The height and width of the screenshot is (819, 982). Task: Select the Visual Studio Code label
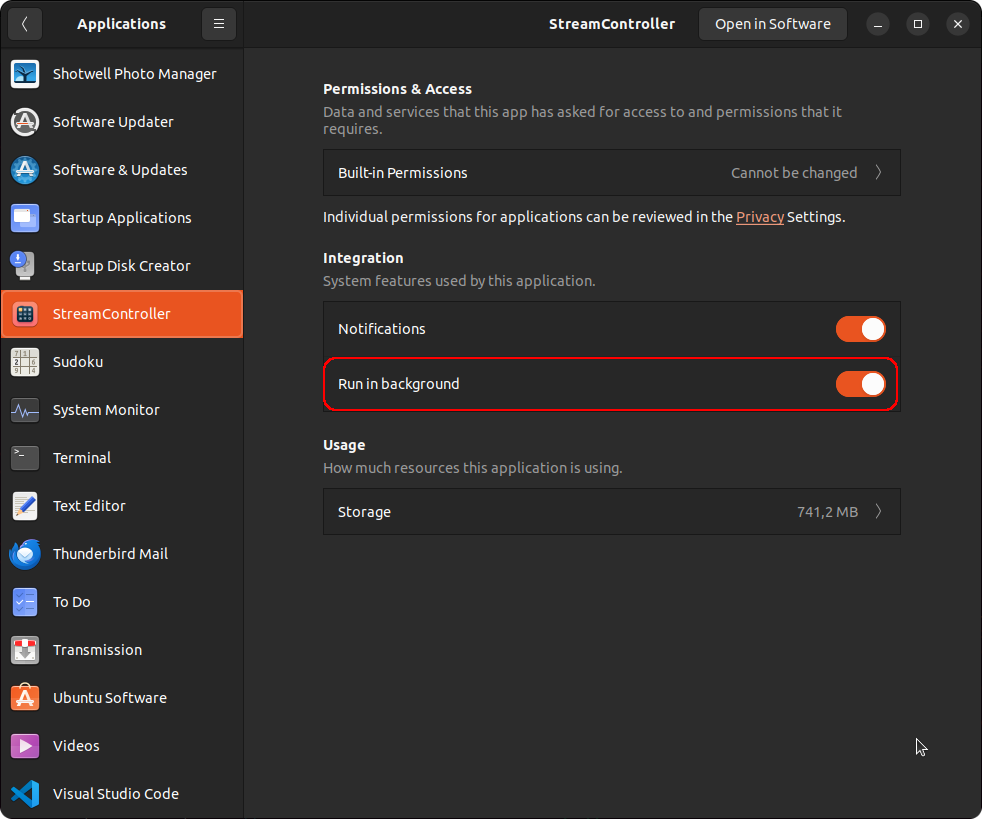(x=116, y=794)
